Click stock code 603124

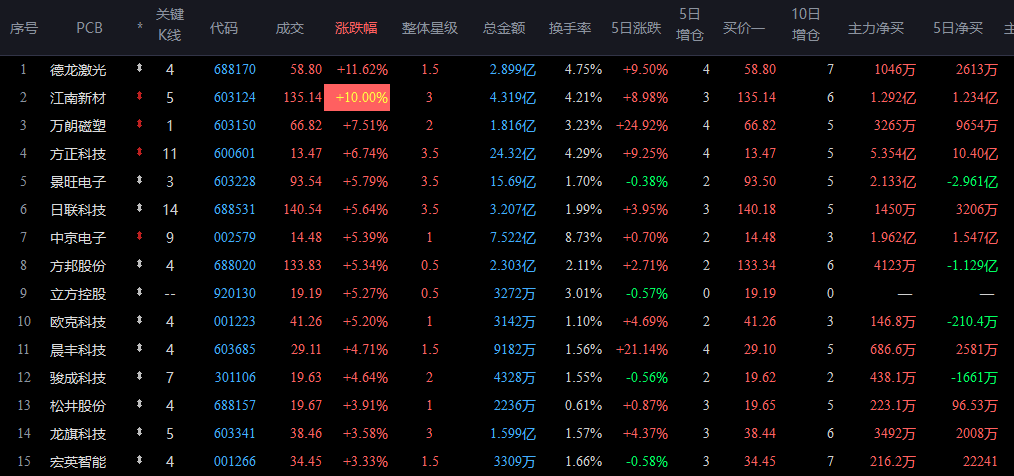pyautogui.click(x=235, y=98)
